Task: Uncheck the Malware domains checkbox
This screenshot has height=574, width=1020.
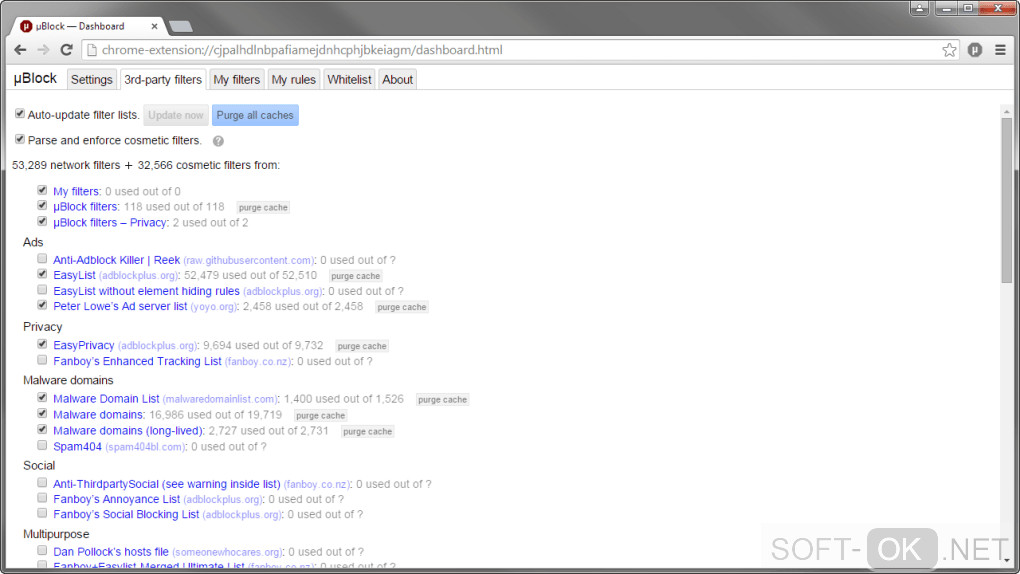Action: (x=42, y=413)
